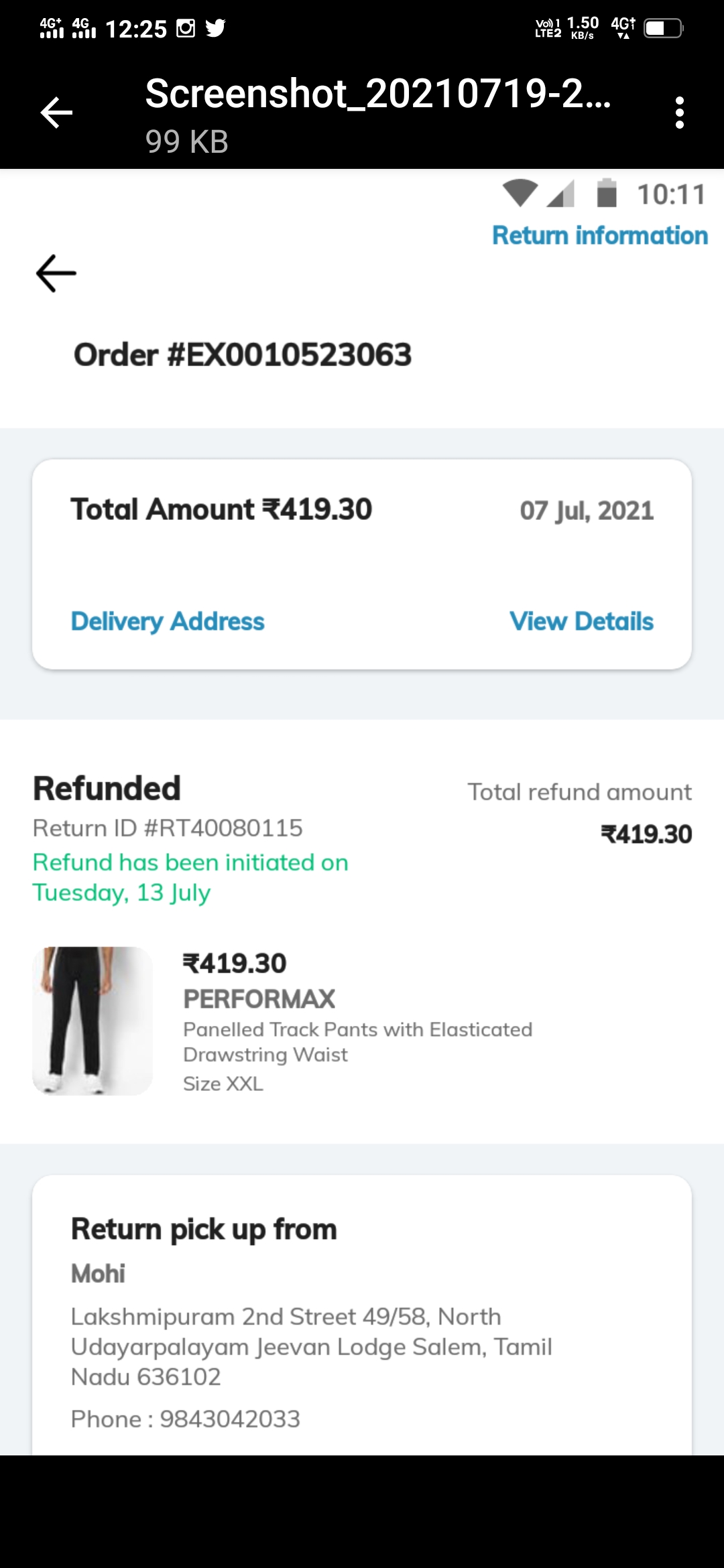Tap the Total Amount ₹419.30 label
724x1568 pixels.
(x=221, y=509)
